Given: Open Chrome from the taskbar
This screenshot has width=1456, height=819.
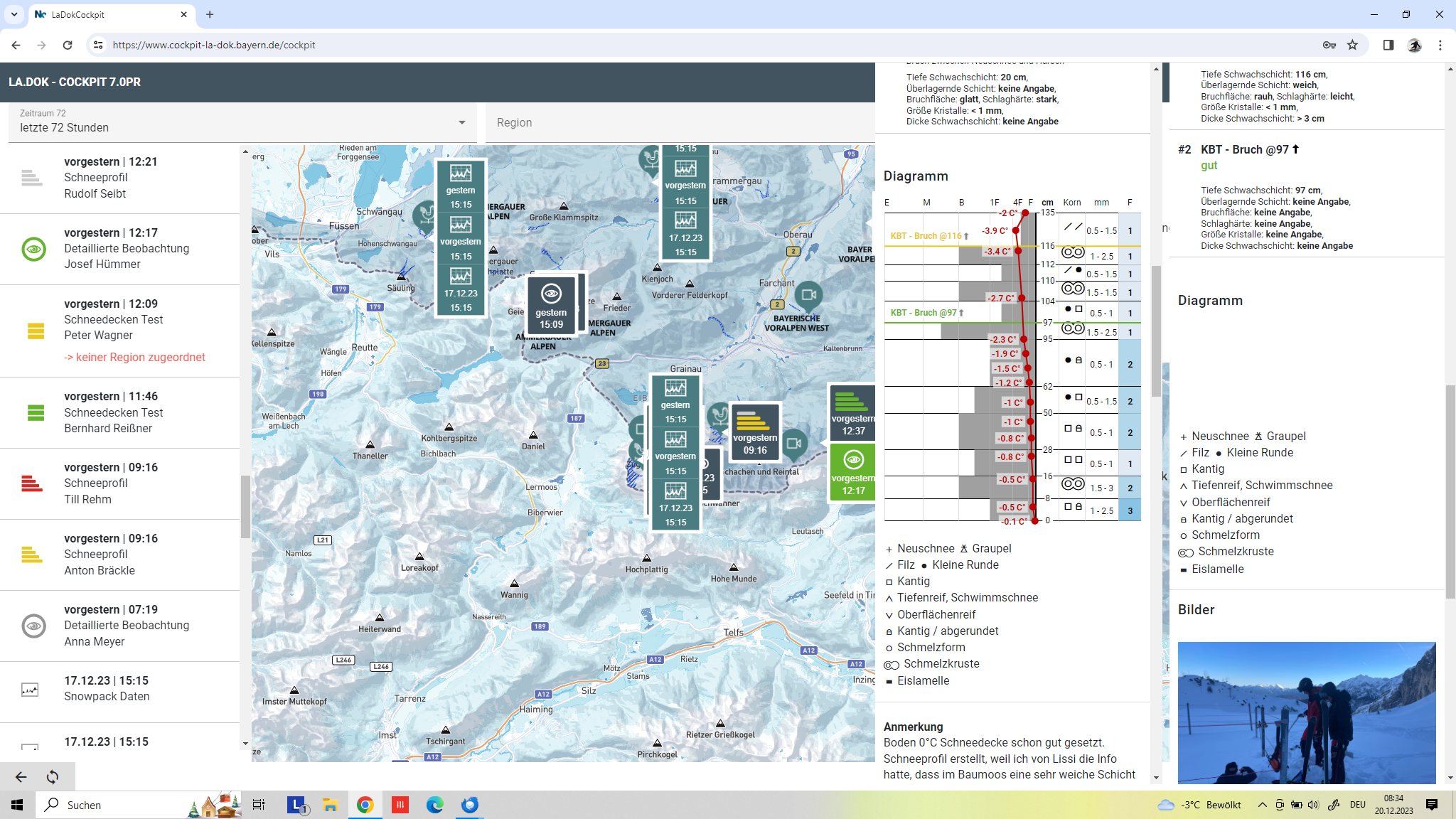Looking at the screenshot, I should tap(365, 805).
